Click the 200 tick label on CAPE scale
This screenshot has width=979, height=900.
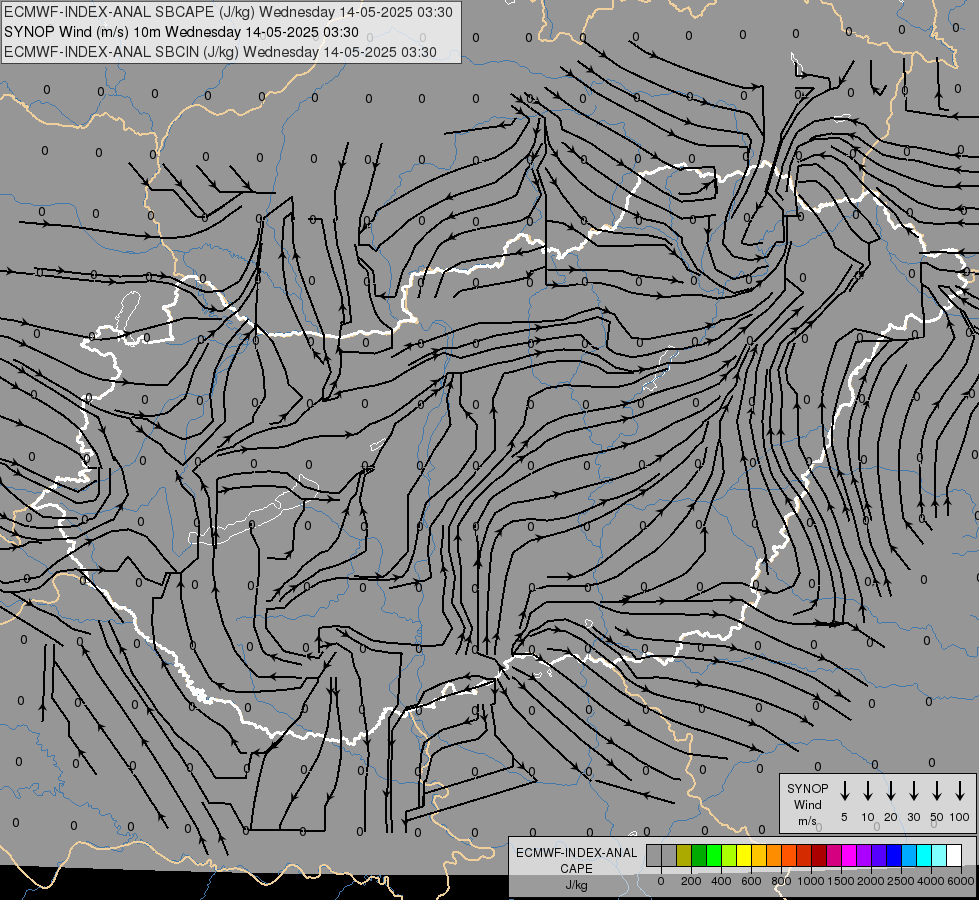tap(691, 881)
